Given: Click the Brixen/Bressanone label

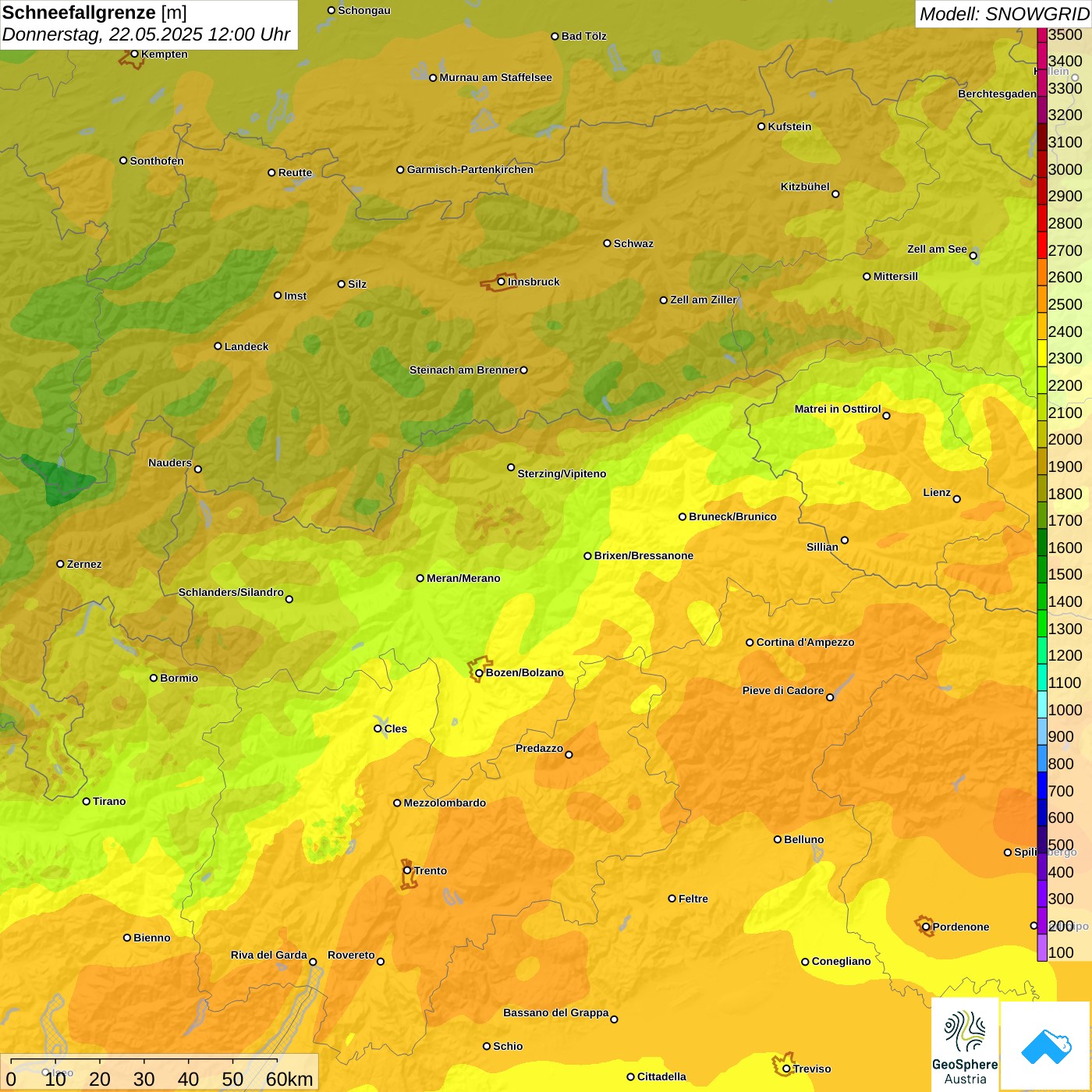Looking at the screenshot, I should click(643, 555).
